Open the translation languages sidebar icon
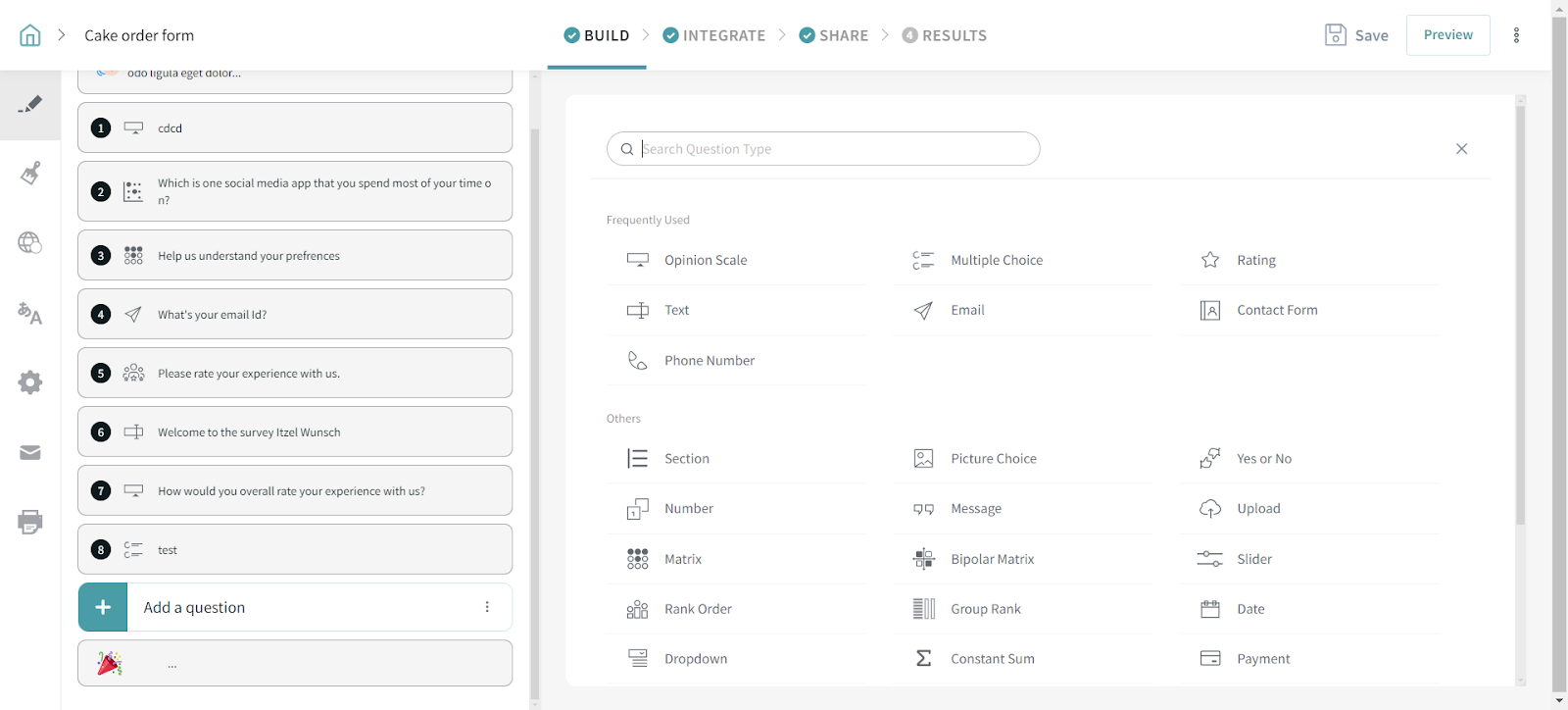Image resolution: width=1568 pixels, height=710 pixels. [30, 314]
